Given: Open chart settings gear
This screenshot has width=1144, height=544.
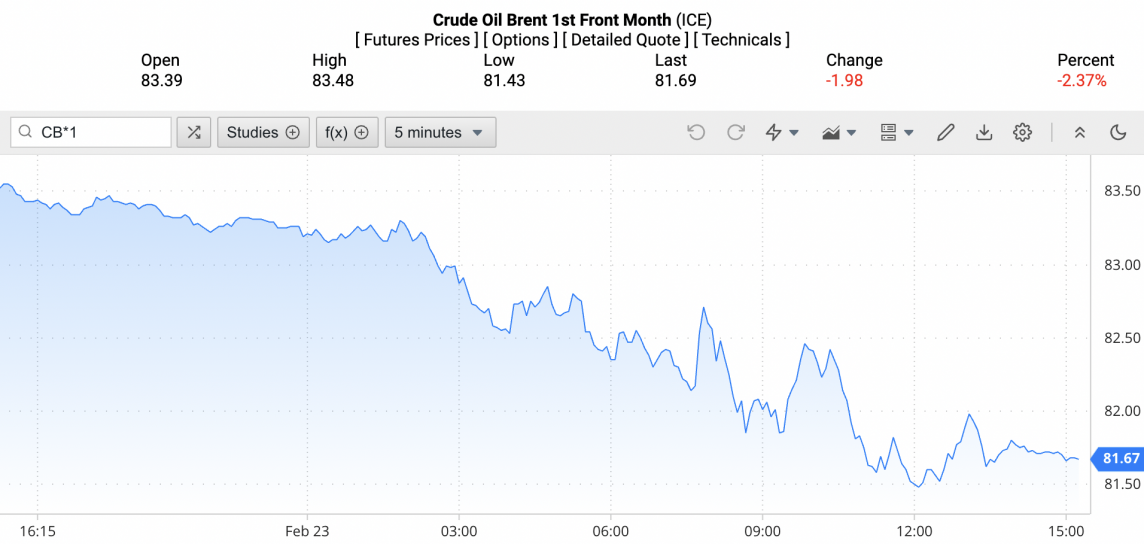Looking at the screenshot, I should (x=1022, y=132).
